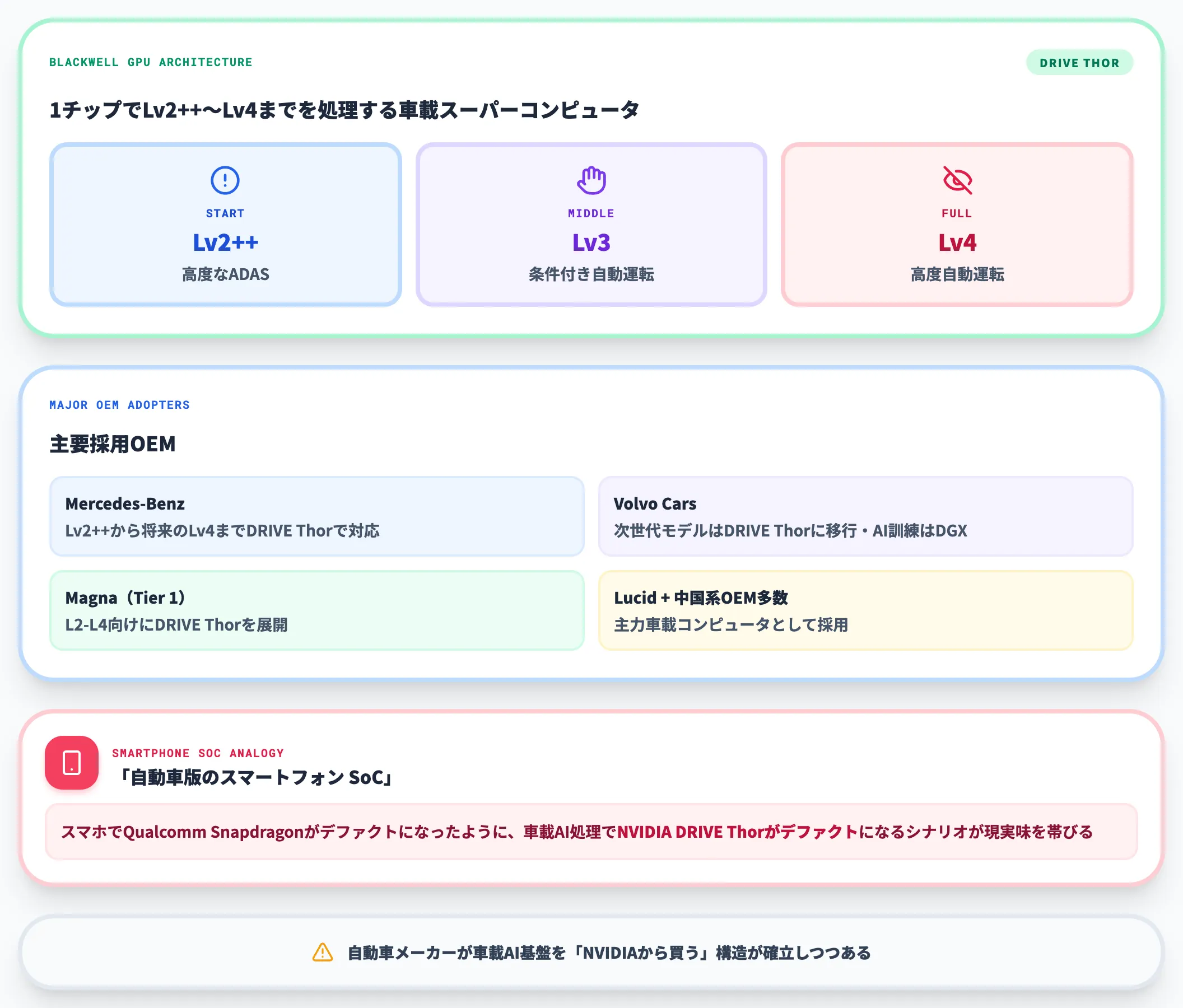1183x1008 pixels.
Task: Click the Qualcomm Snapdragon analogy sentence
Action: click(576, 832)
